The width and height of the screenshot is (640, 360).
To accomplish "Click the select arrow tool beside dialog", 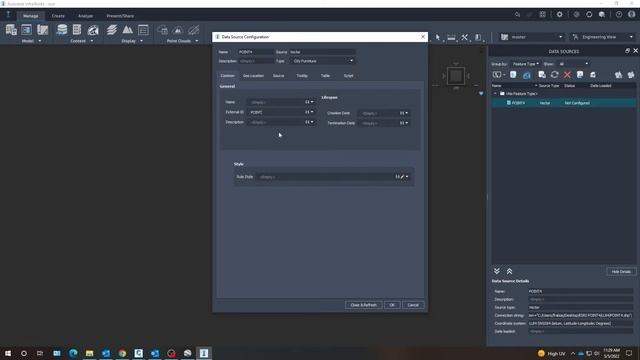I will (438, 38).
